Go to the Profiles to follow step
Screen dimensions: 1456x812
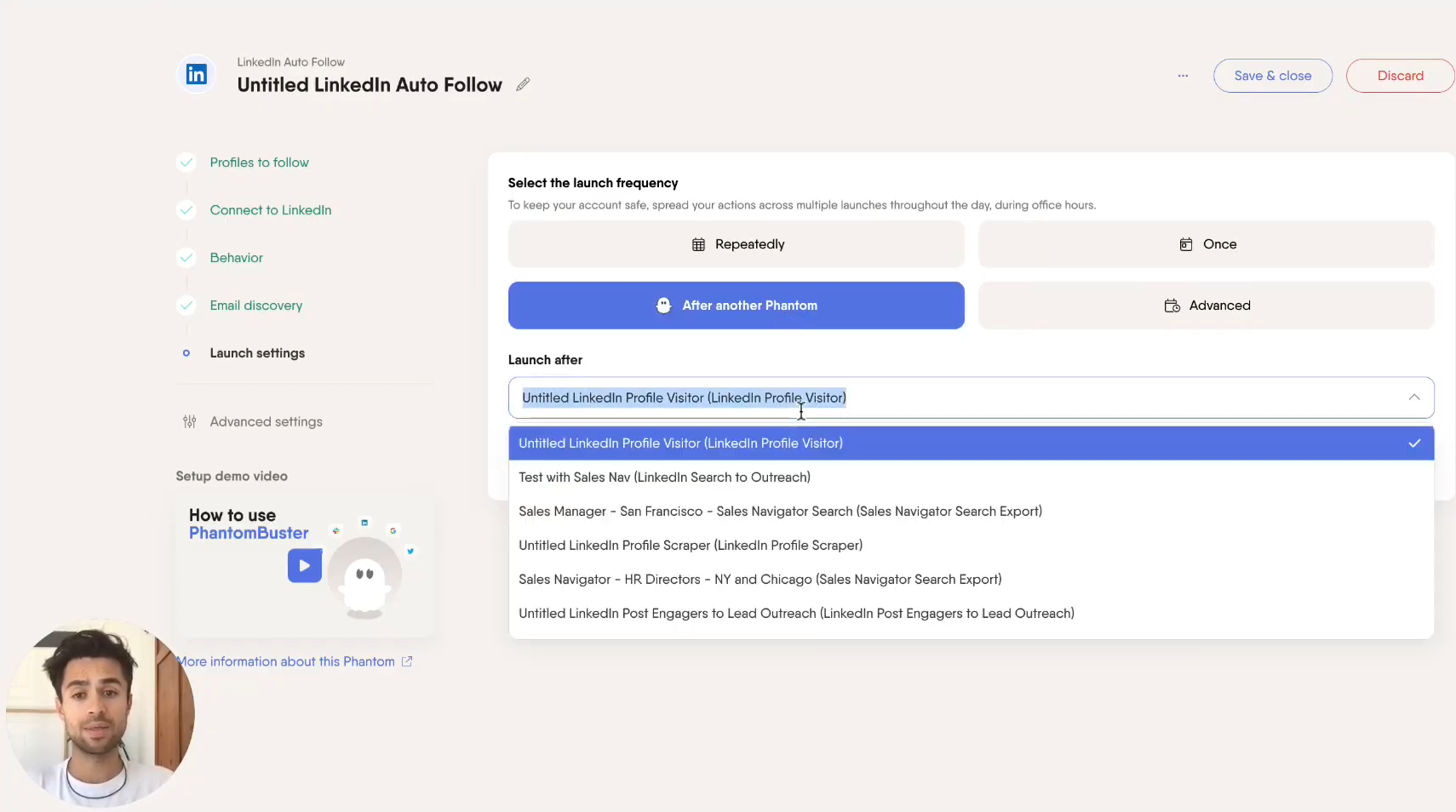259,163
